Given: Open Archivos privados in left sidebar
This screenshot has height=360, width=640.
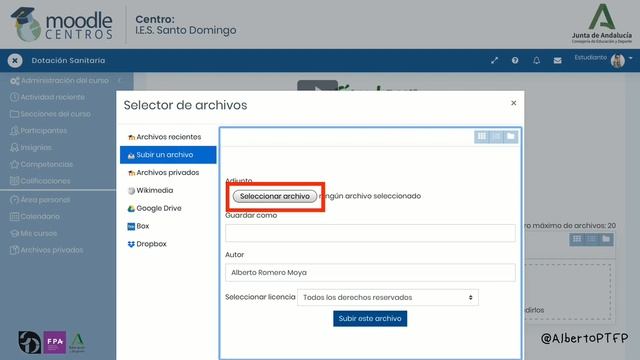Looking at the screenshot, I should click(46, 250).
